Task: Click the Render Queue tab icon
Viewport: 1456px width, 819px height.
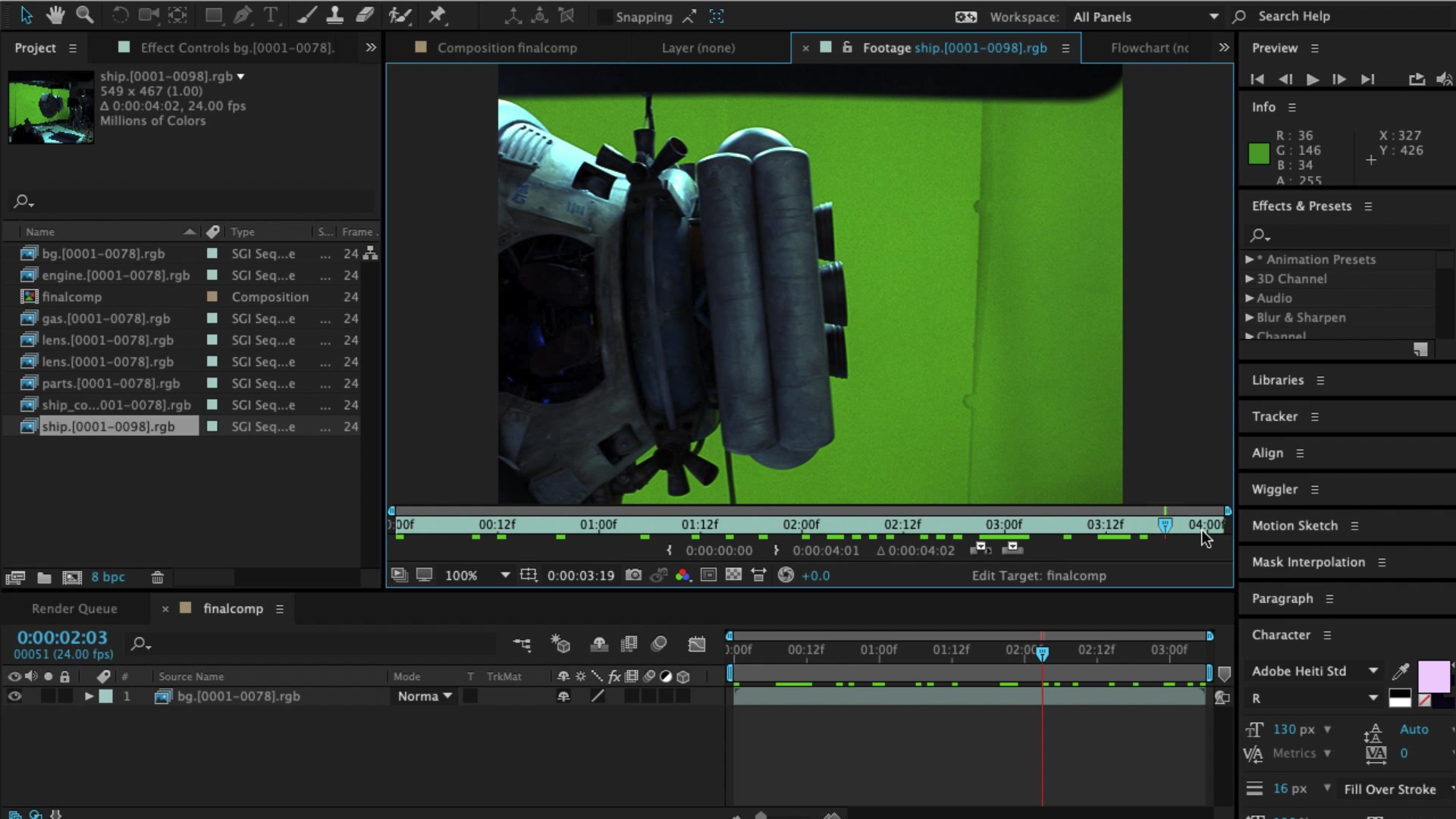Action: click(x=74, y=608)
